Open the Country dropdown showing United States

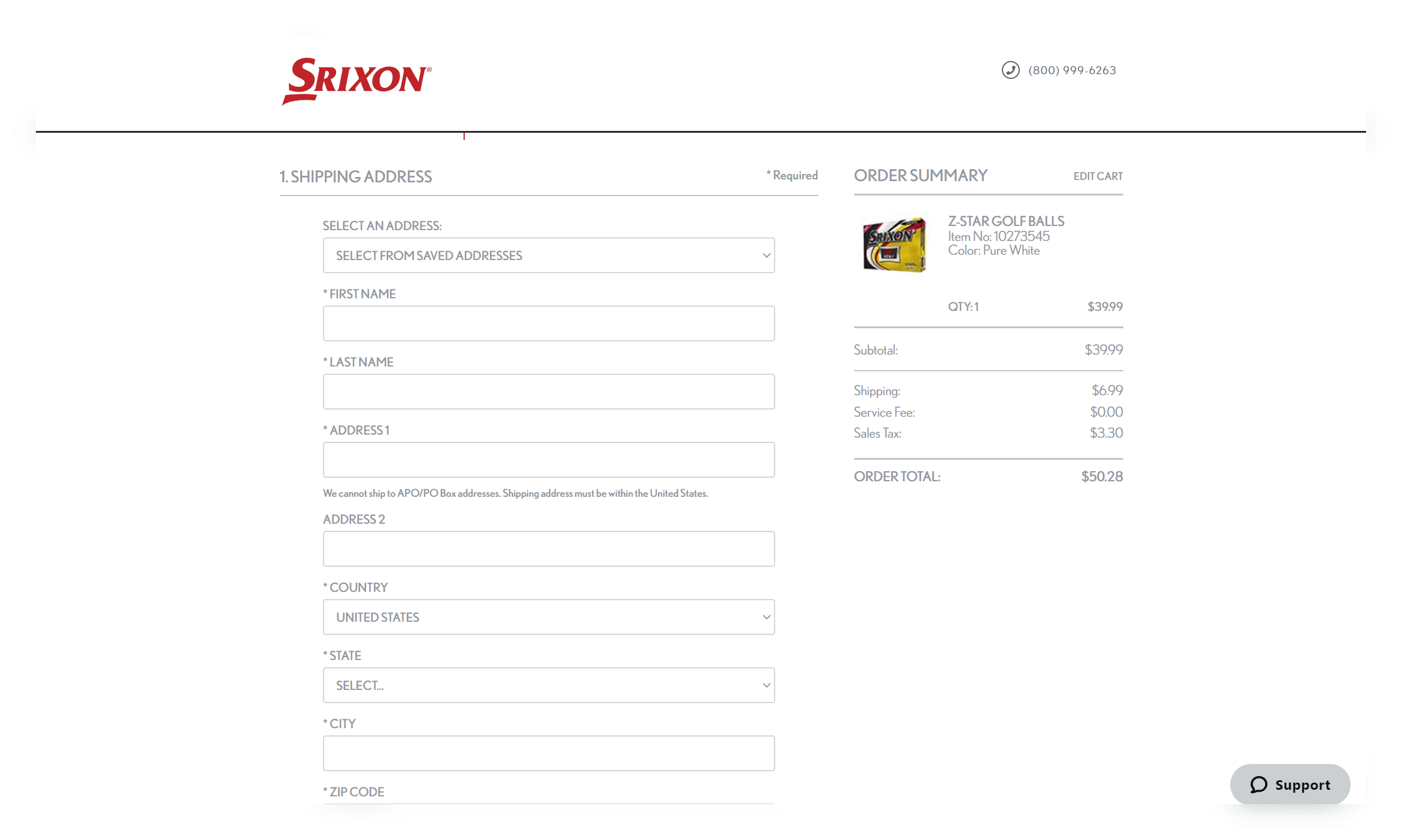[548, 617]
